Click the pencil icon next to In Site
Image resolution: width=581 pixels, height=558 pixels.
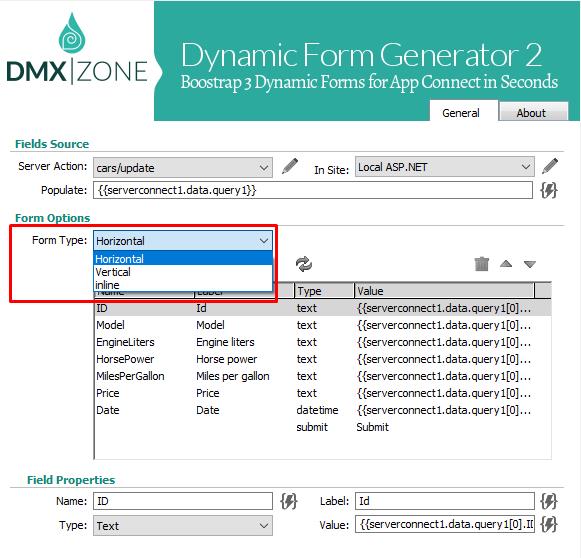[x=550, y=166]
